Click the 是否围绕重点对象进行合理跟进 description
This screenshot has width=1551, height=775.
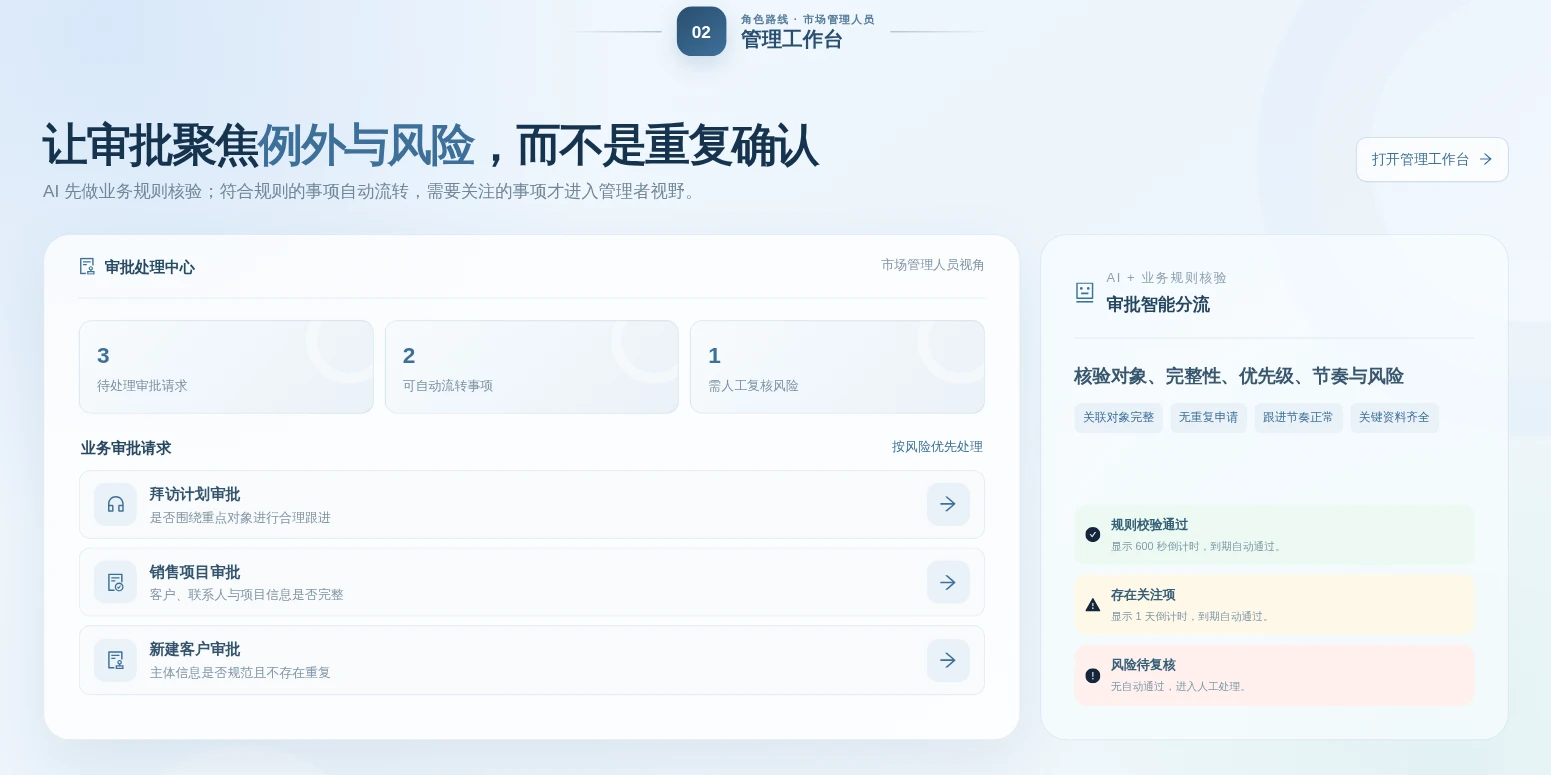(x=240, y=518)
